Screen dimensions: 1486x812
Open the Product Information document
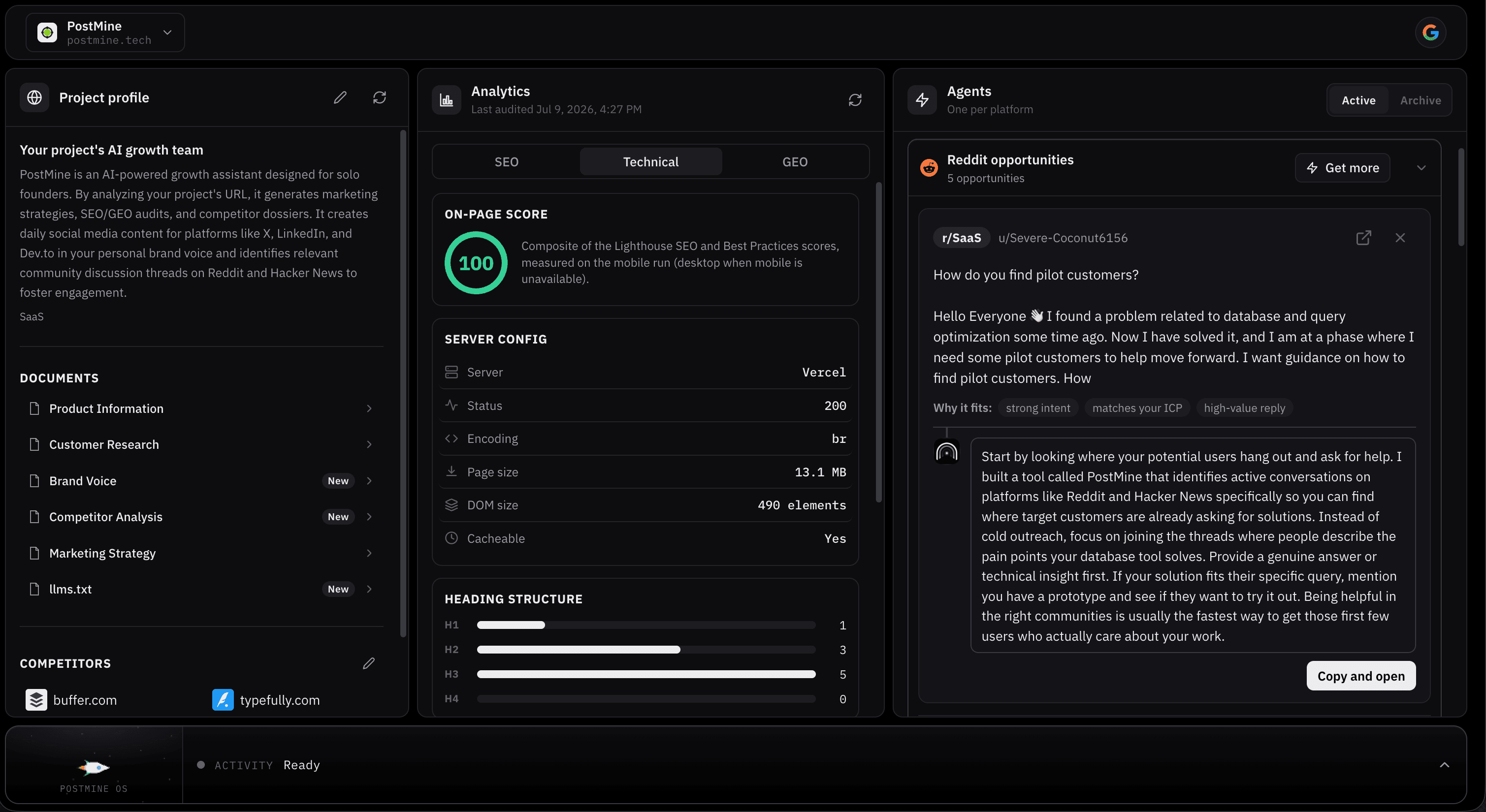[201, 408]
